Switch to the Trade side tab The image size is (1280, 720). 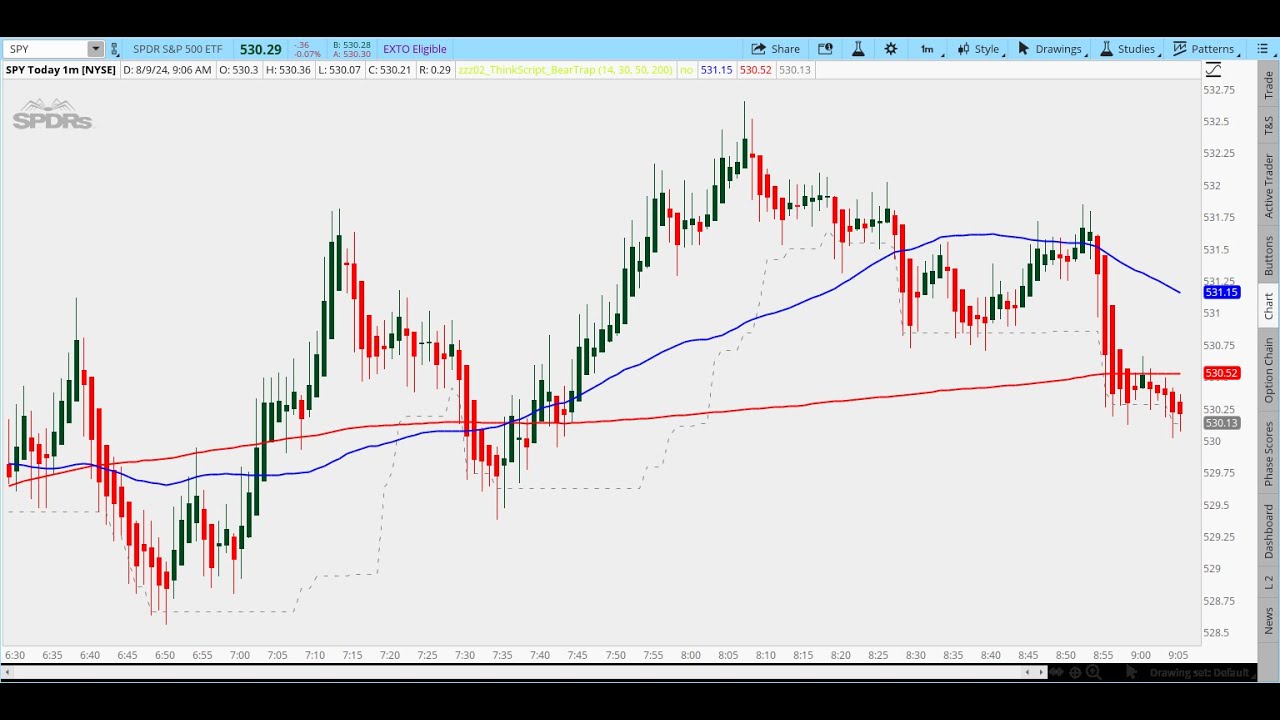(1268, 85)
